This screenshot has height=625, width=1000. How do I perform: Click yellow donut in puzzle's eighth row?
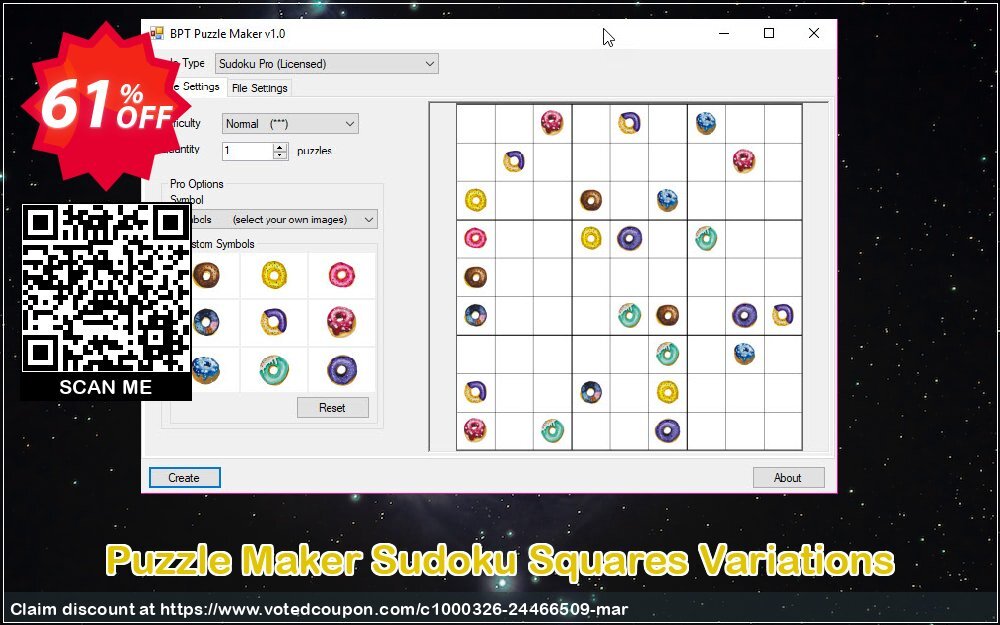pos(668,392)
